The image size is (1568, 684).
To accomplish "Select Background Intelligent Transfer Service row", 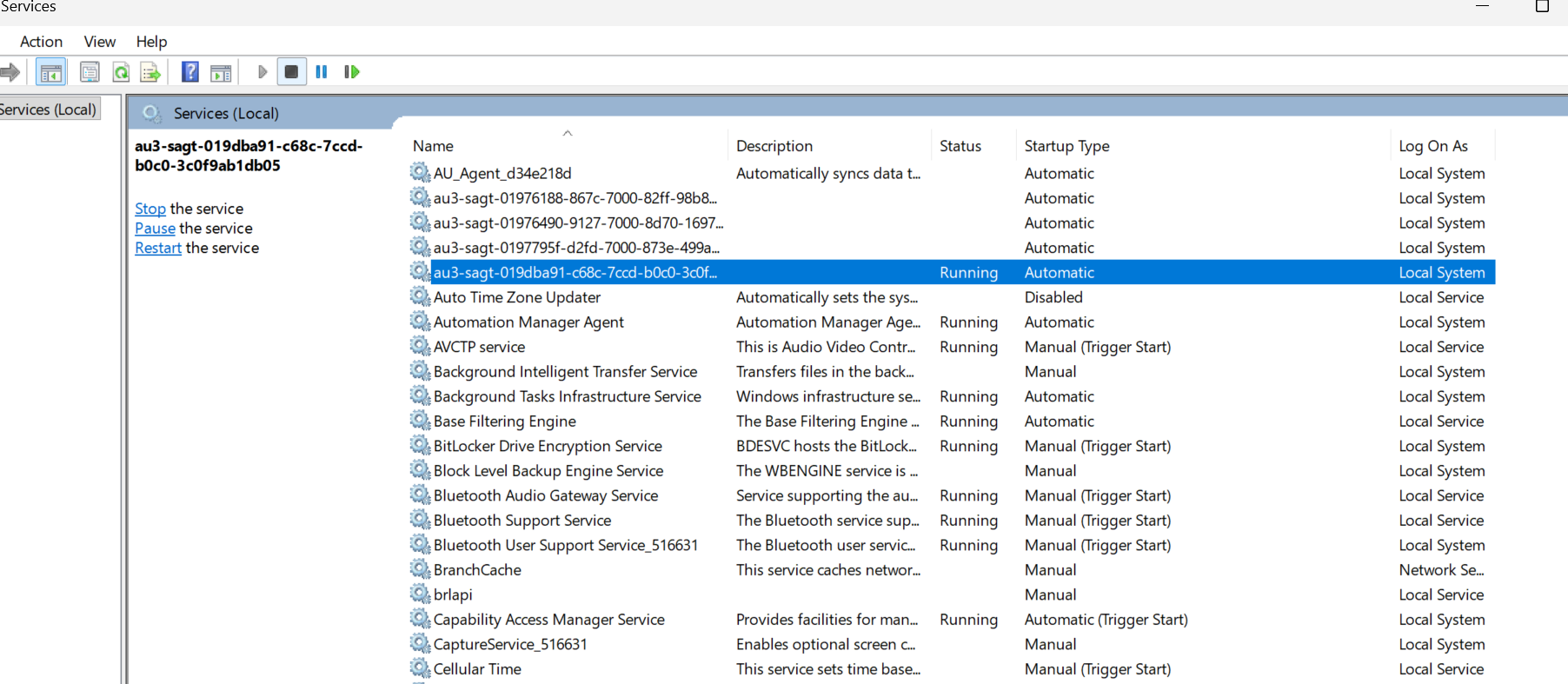I will [x=952, y=371].
